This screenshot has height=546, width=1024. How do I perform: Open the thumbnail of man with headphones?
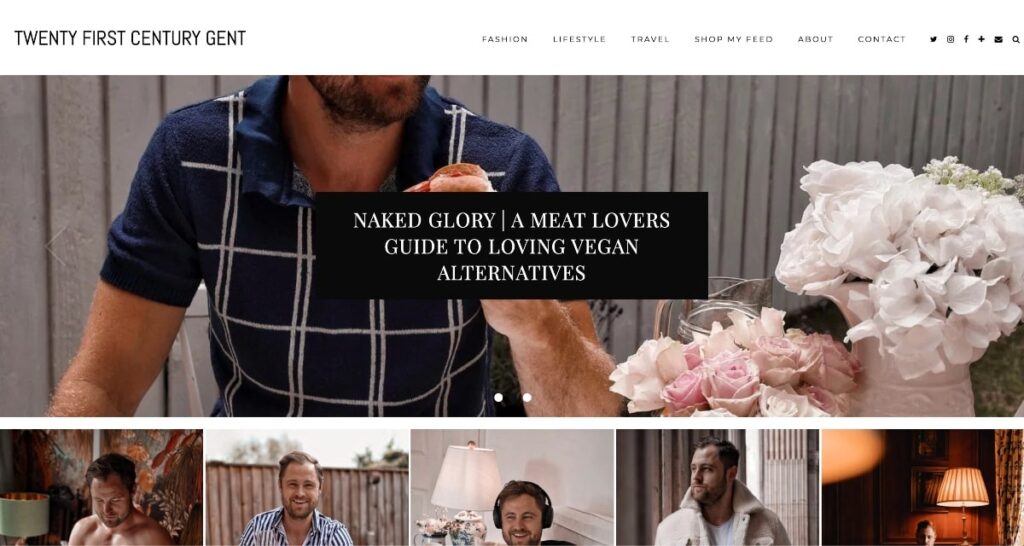coord(512,487)
